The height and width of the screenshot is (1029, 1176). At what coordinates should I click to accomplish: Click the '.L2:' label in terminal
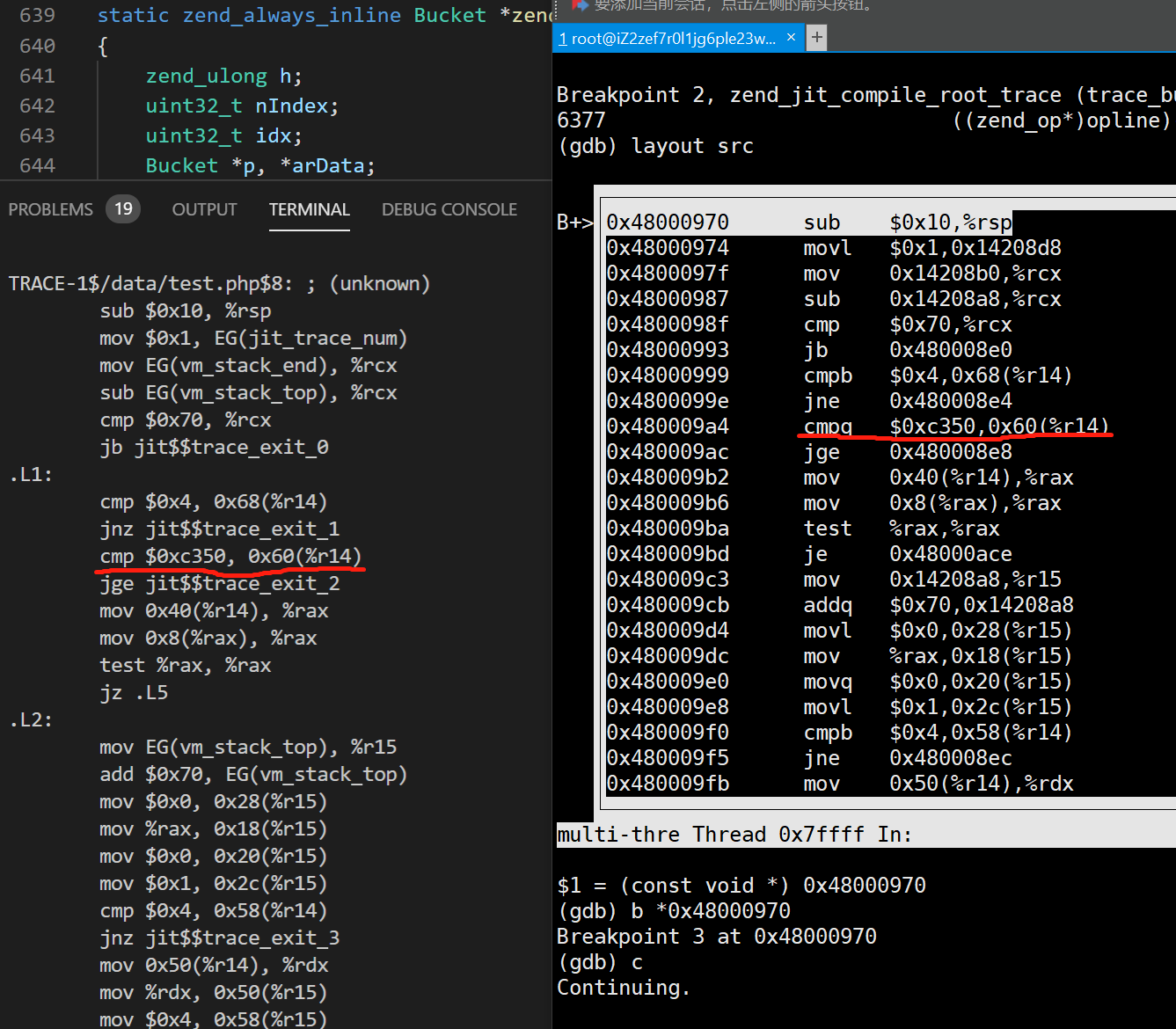pos(31,719)
